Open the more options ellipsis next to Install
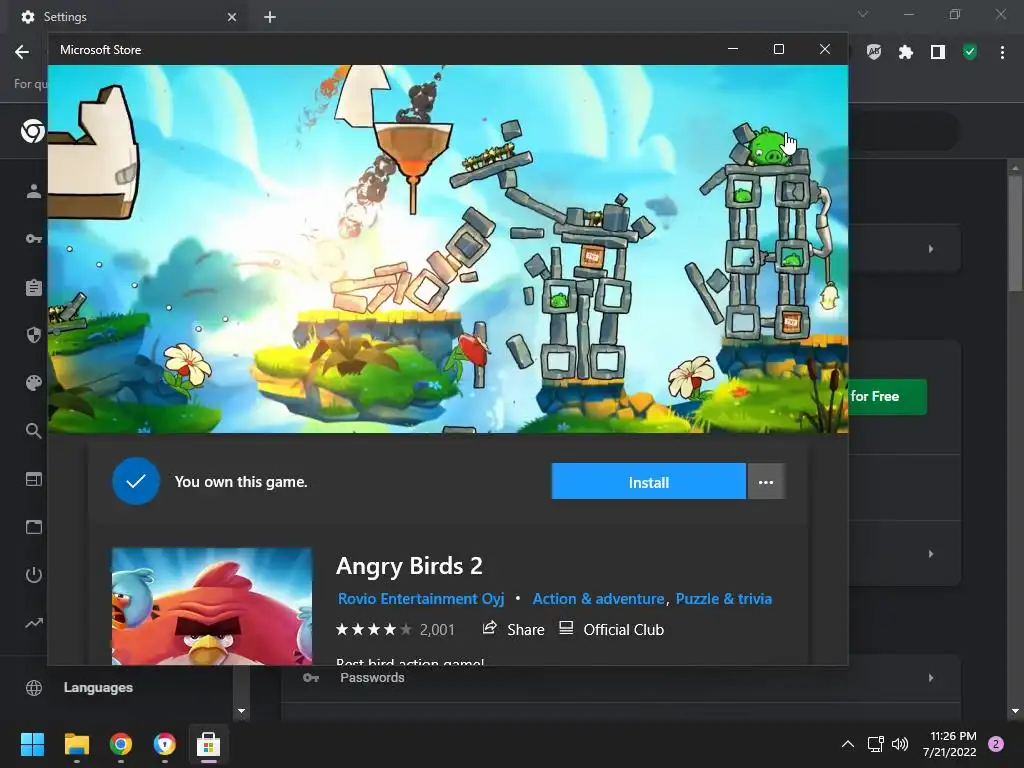1024x768 pixels. [x=766, y=482]
